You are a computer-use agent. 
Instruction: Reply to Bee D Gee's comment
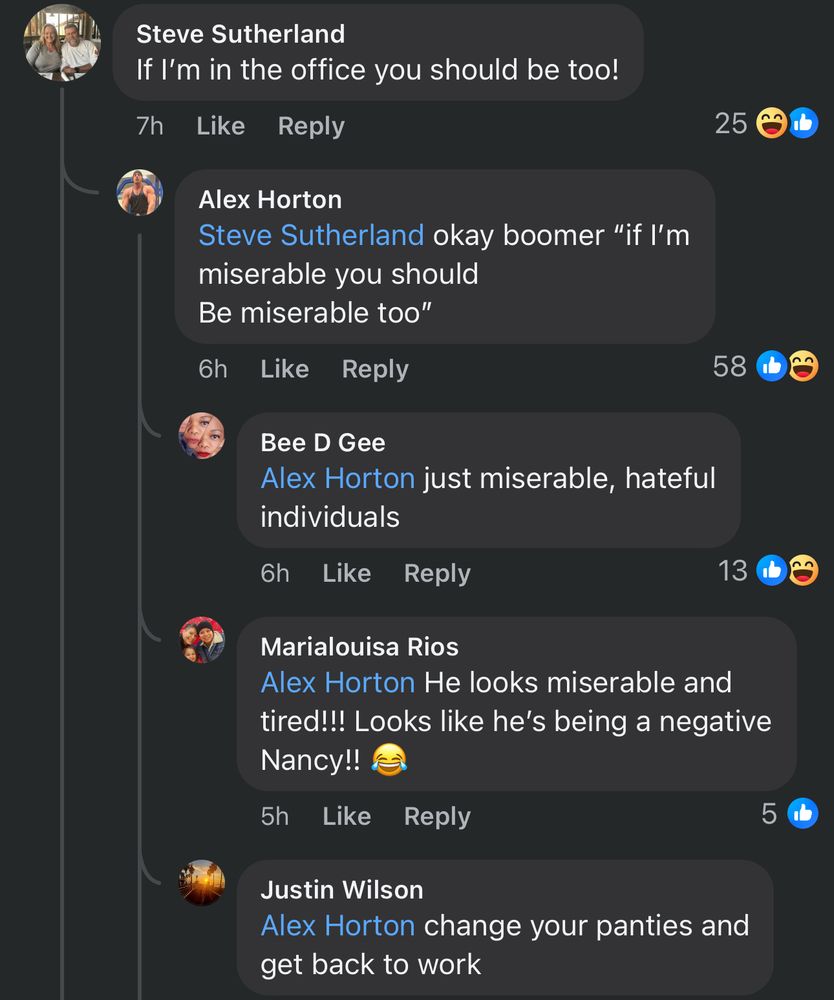click(x=437, y=573)
